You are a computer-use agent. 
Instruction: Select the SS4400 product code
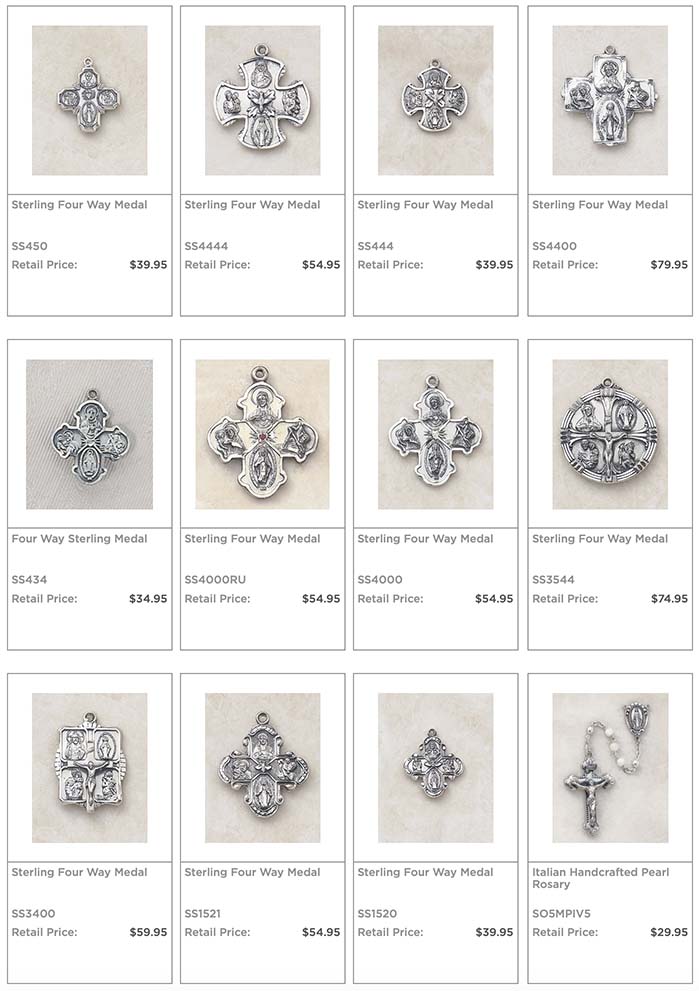[x=554, y=246]
